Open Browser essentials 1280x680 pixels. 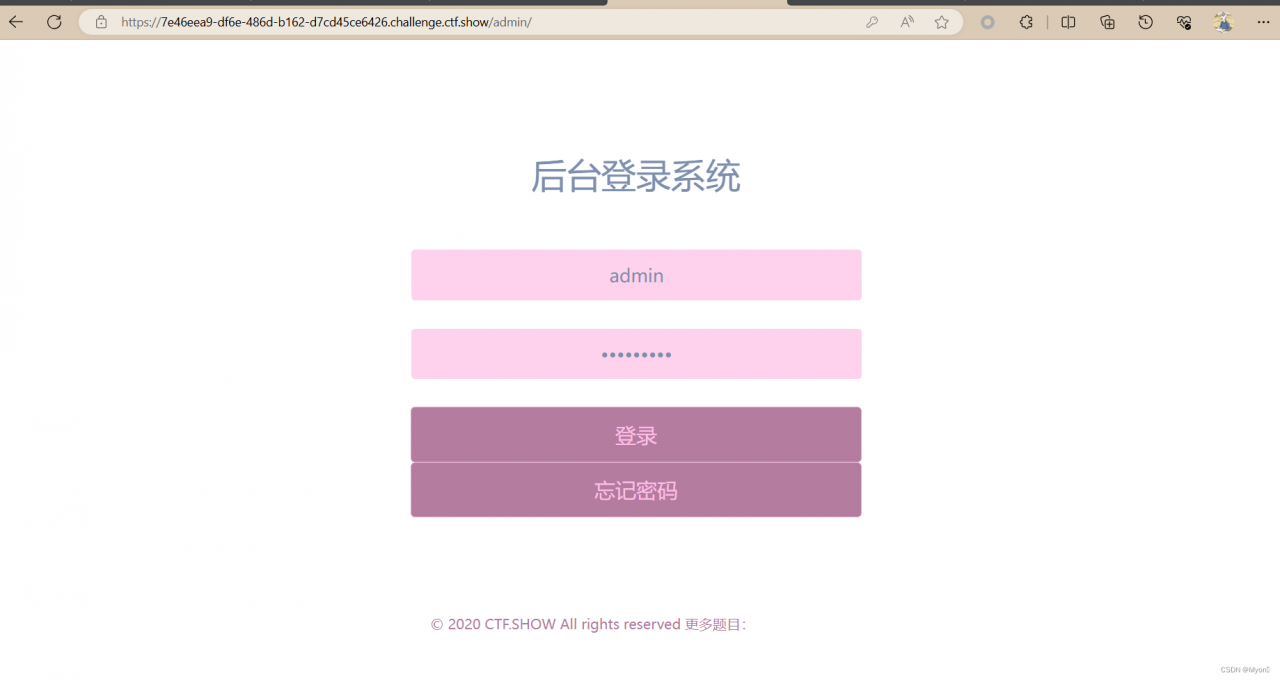tap(1184, 21)
